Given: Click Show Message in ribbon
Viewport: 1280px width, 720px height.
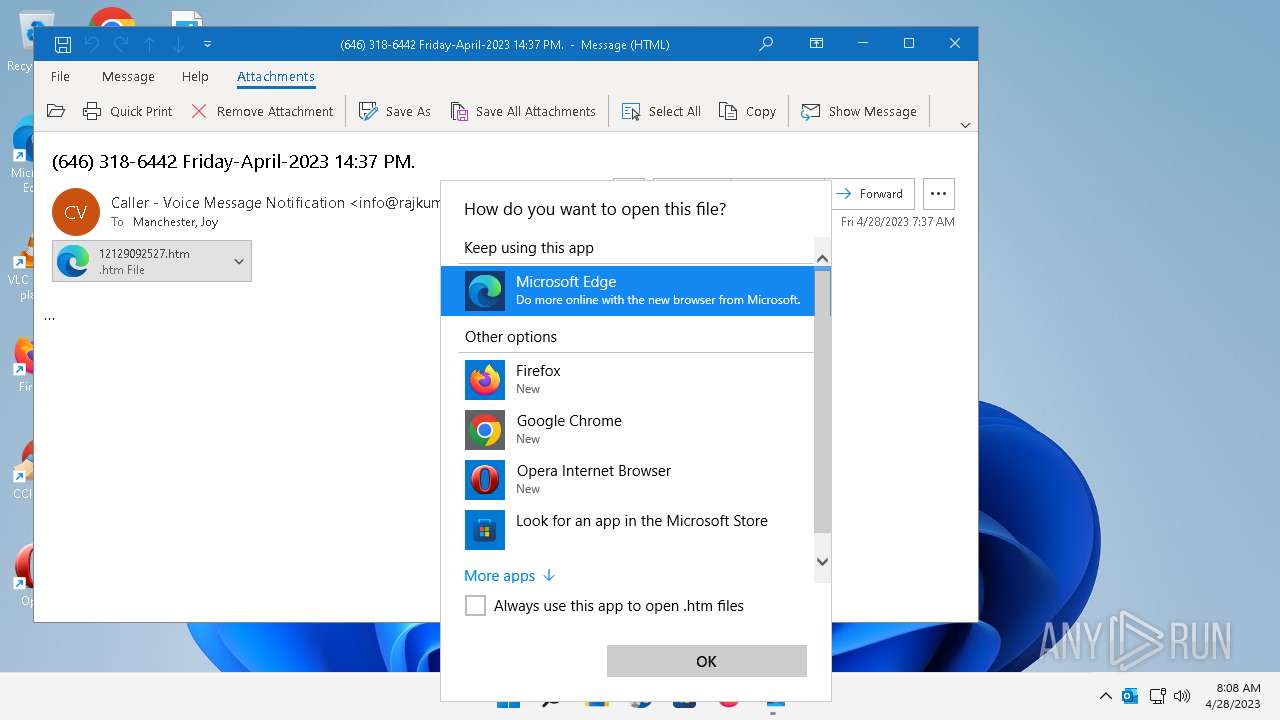Looking at the screenshot, I should [x=859, y=111].
